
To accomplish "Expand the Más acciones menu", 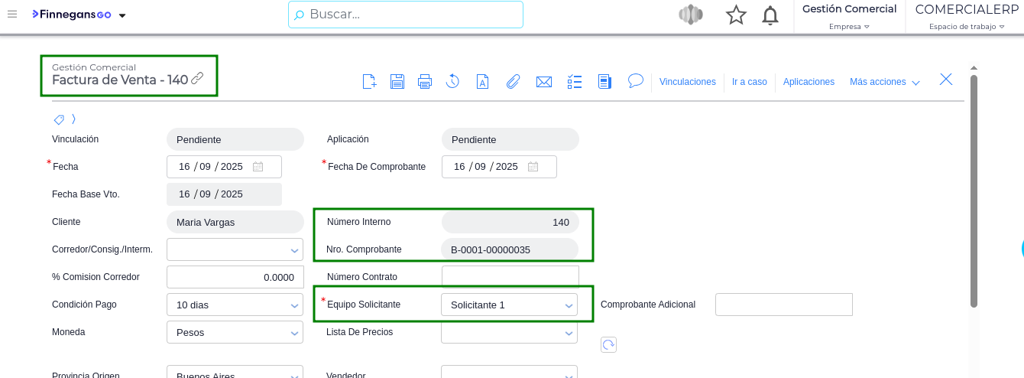I will pos(884,82).
